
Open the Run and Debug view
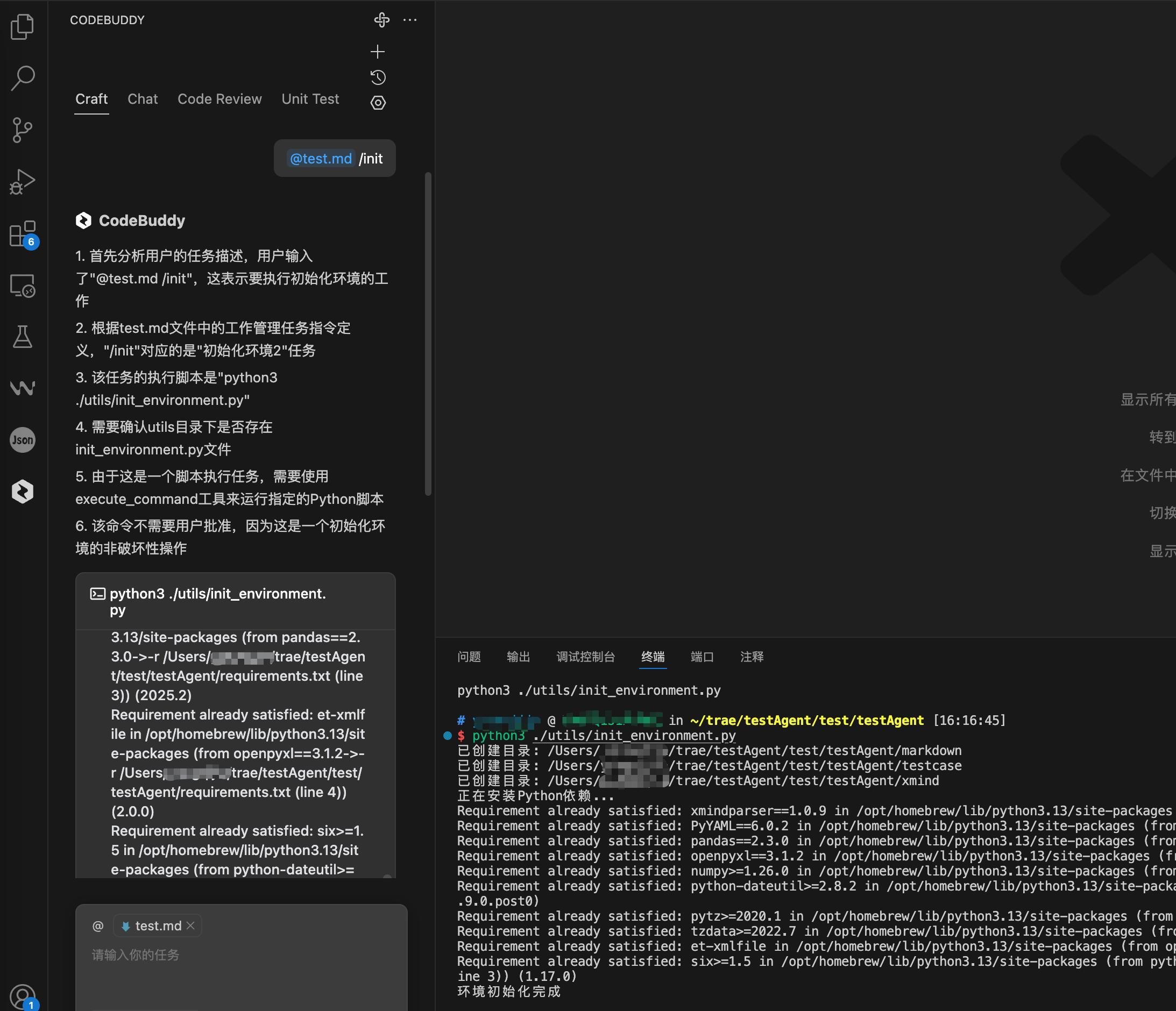23,182
